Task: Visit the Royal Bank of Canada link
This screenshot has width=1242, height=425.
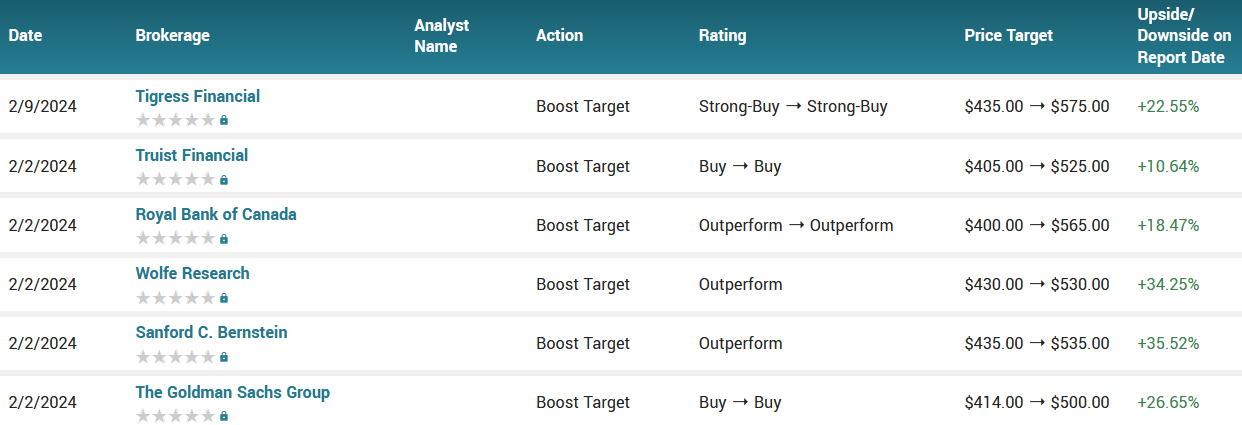Action: tap(215, 215)
